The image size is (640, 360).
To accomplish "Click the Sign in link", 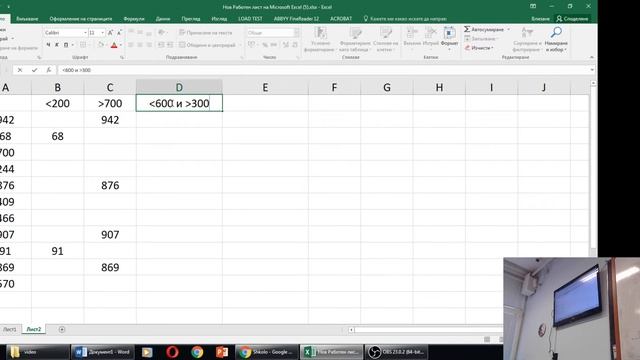I will tap(540, 19).
